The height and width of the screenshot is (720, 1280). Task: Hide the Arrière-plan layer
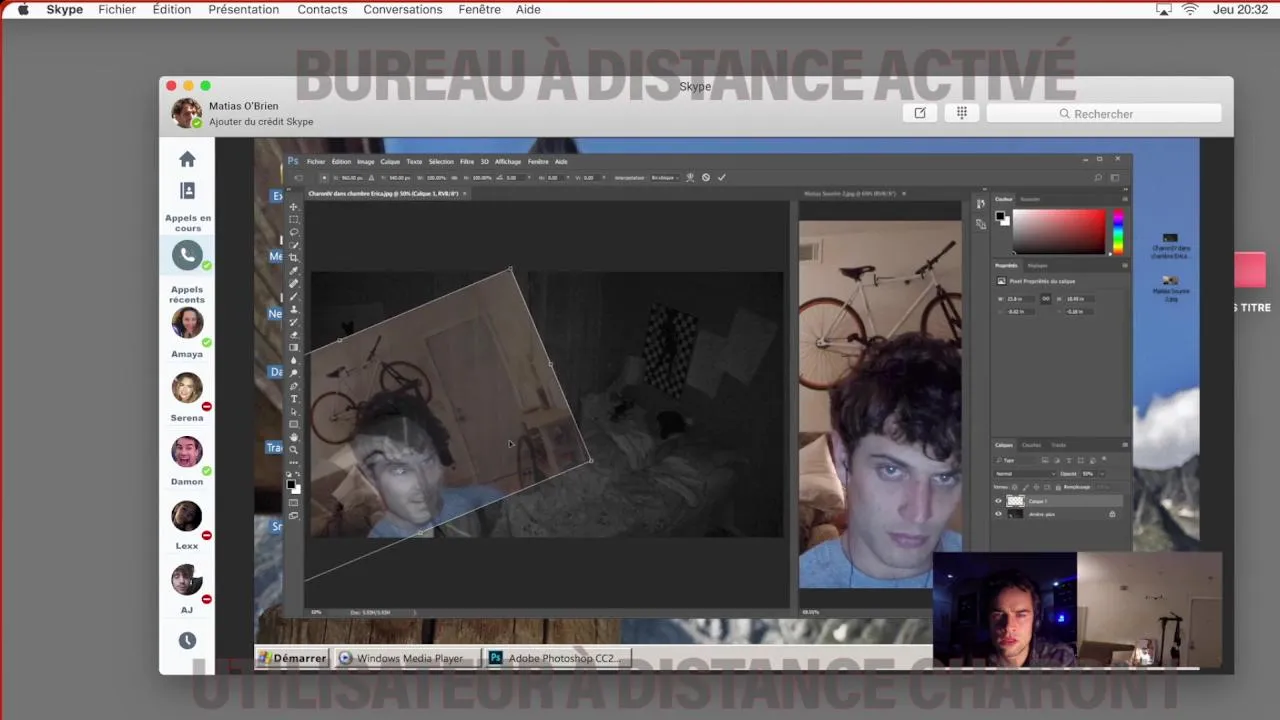point(998,514)
